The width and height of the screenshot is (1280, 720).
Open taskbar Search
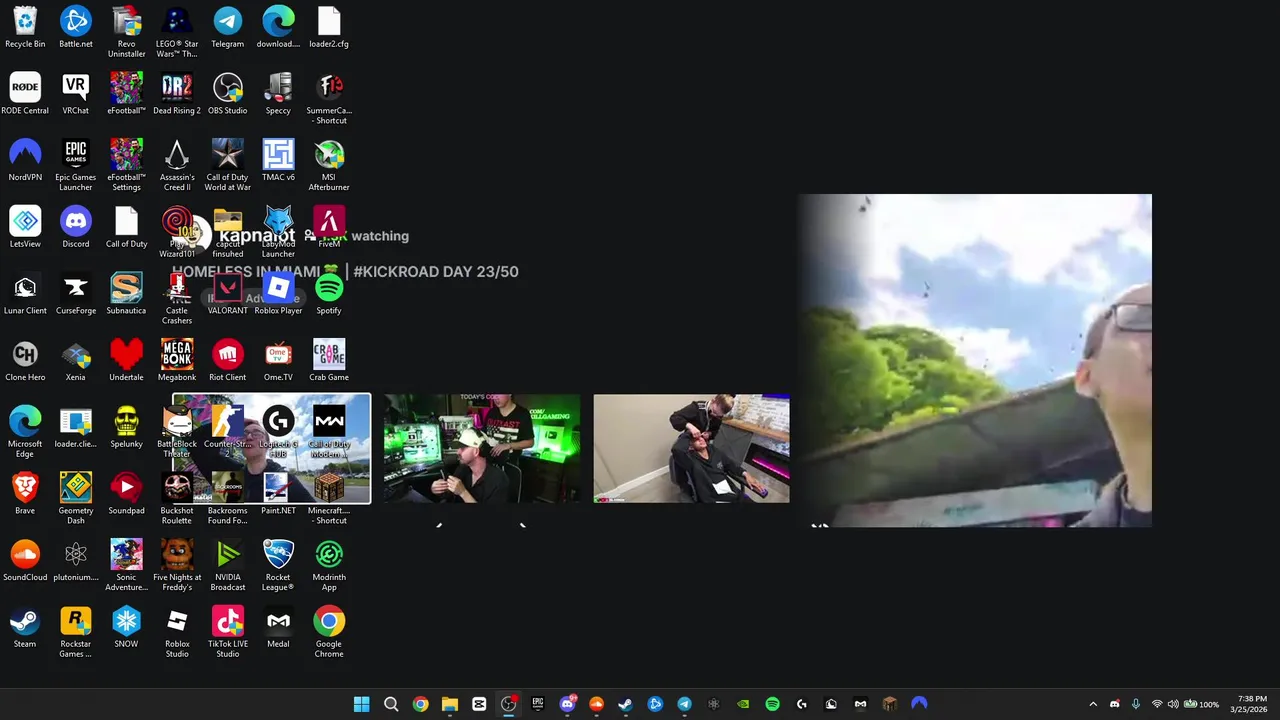tap(391, 704)
